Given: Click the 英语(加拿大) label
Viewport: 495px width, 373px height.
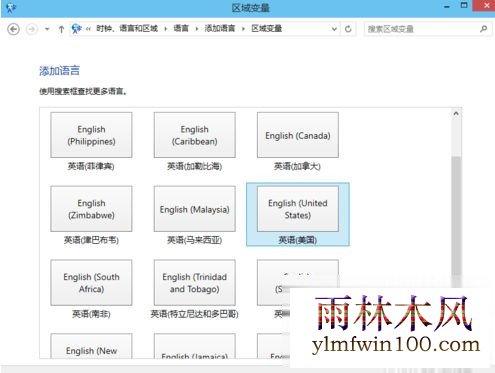Looking at the screenshot, I should [x=297, y=166].
